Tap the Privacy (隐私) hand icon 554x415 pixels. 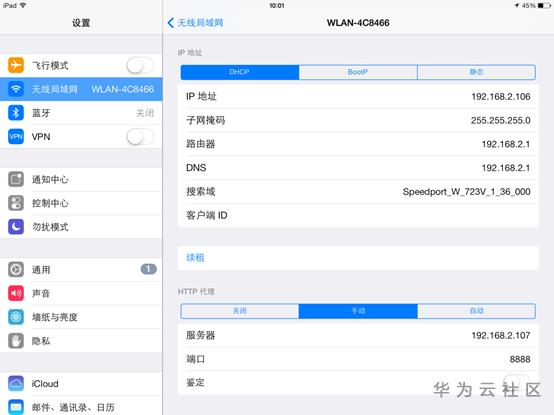(16, 340)
